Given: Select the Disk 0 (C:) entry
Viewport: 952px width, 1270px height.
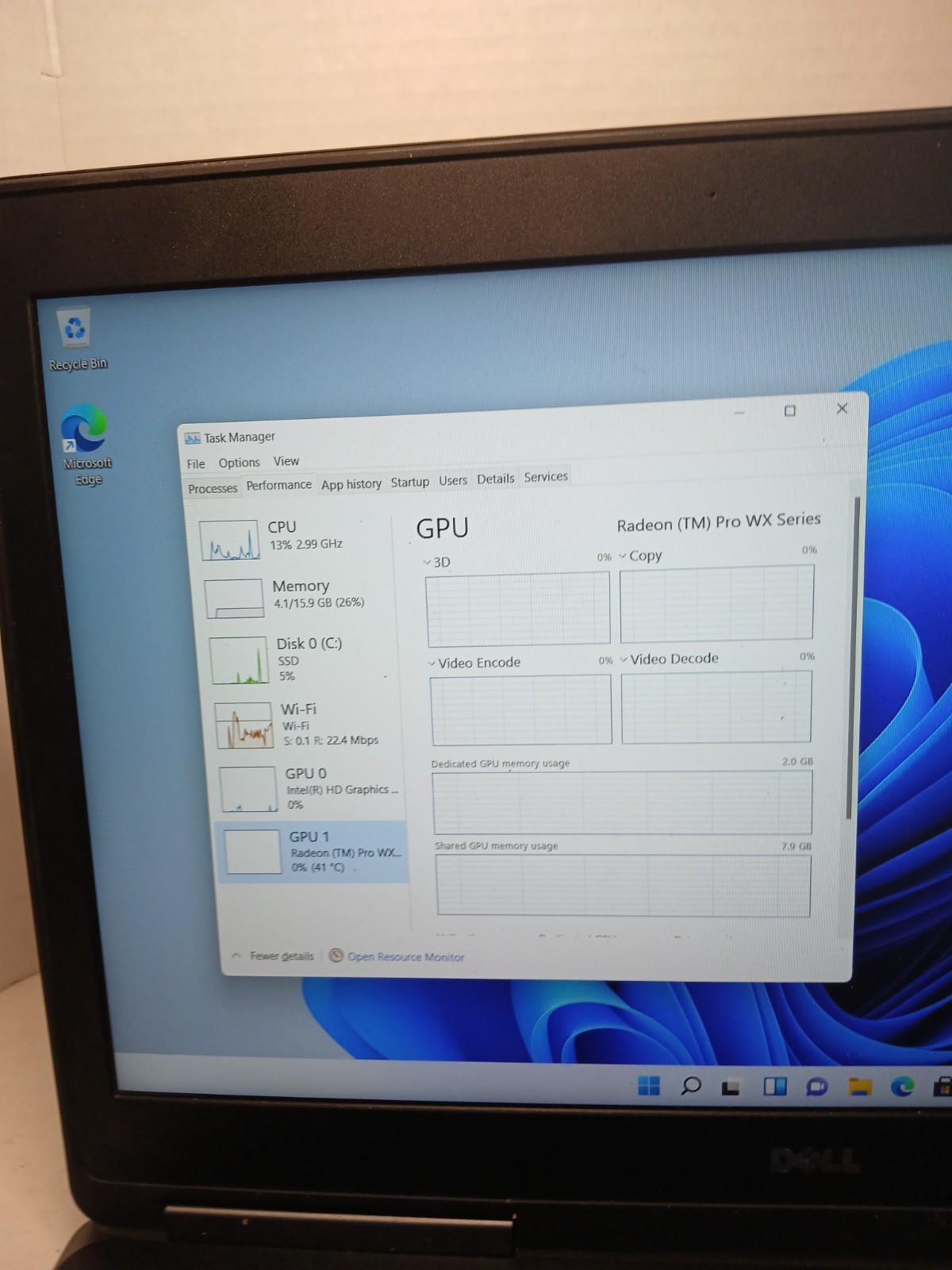Looking at the screenshot, I should point(301,659).
